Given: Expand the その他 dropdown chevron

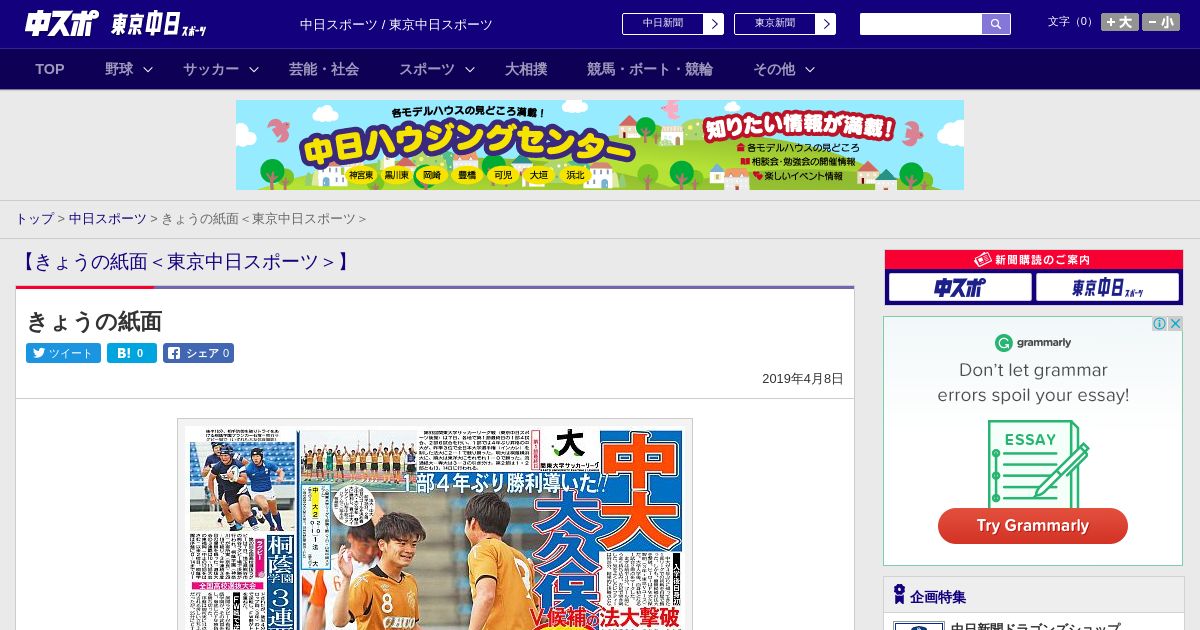Looking at the screenshot, I should coord(810,70).
